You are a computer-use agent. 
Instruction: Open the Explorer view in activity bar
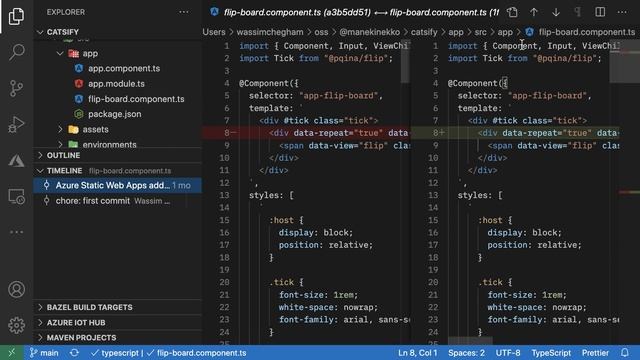point(16,16)
